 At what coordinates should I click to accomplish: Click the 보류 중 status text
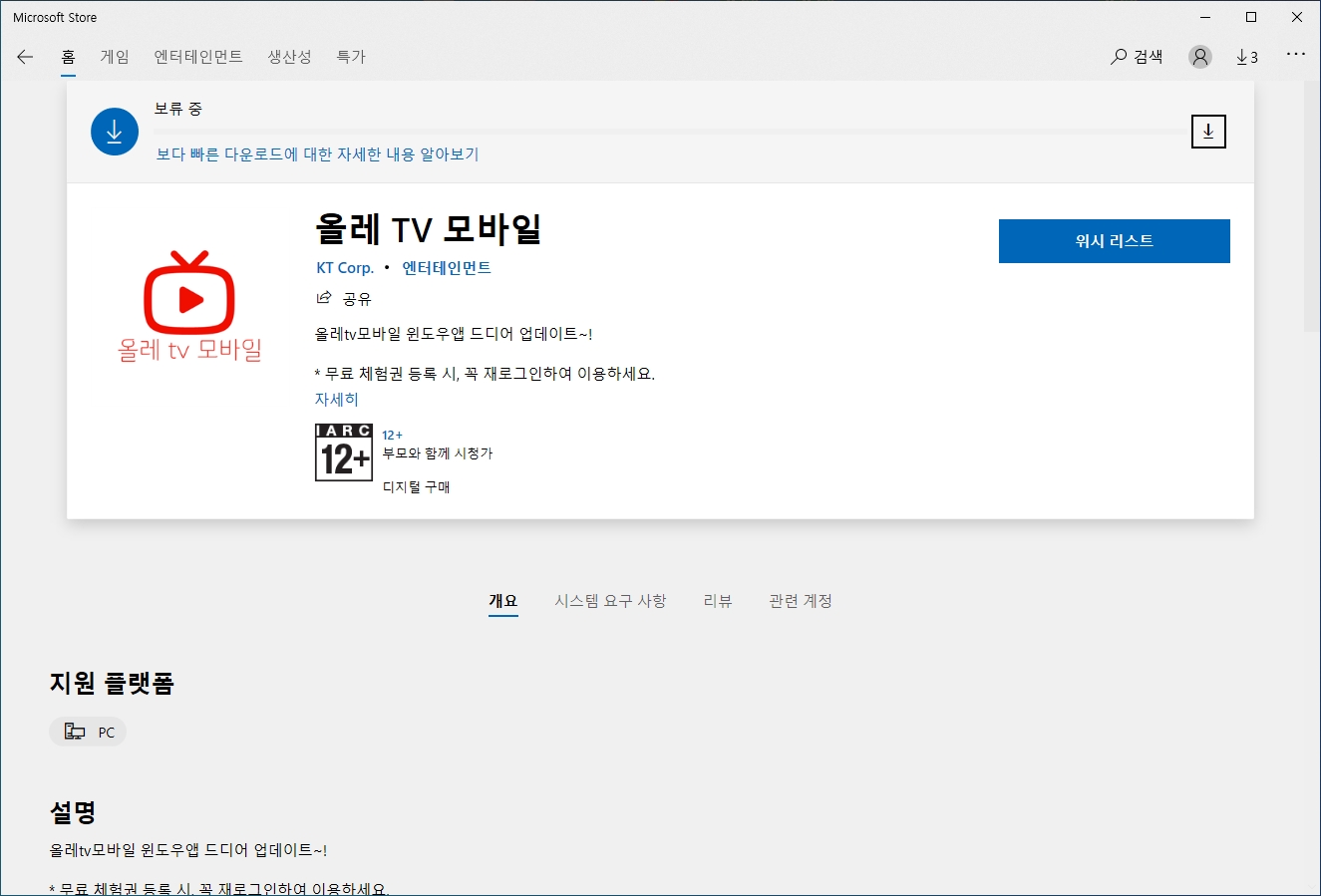click(178, 109)
